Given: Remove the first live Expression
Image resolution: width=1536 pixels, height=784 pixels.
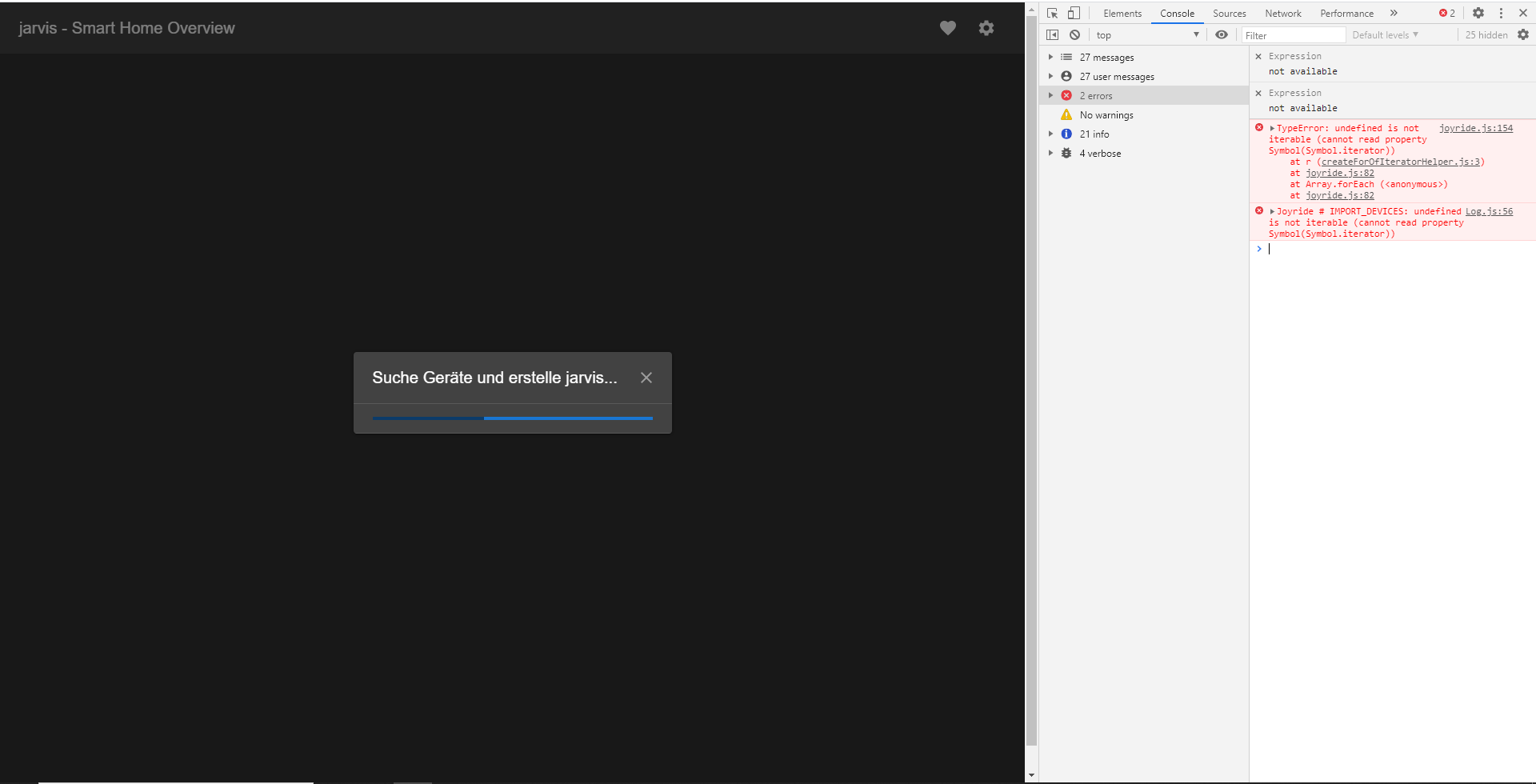Looking at the screenshot, I should pos(1258,57).
